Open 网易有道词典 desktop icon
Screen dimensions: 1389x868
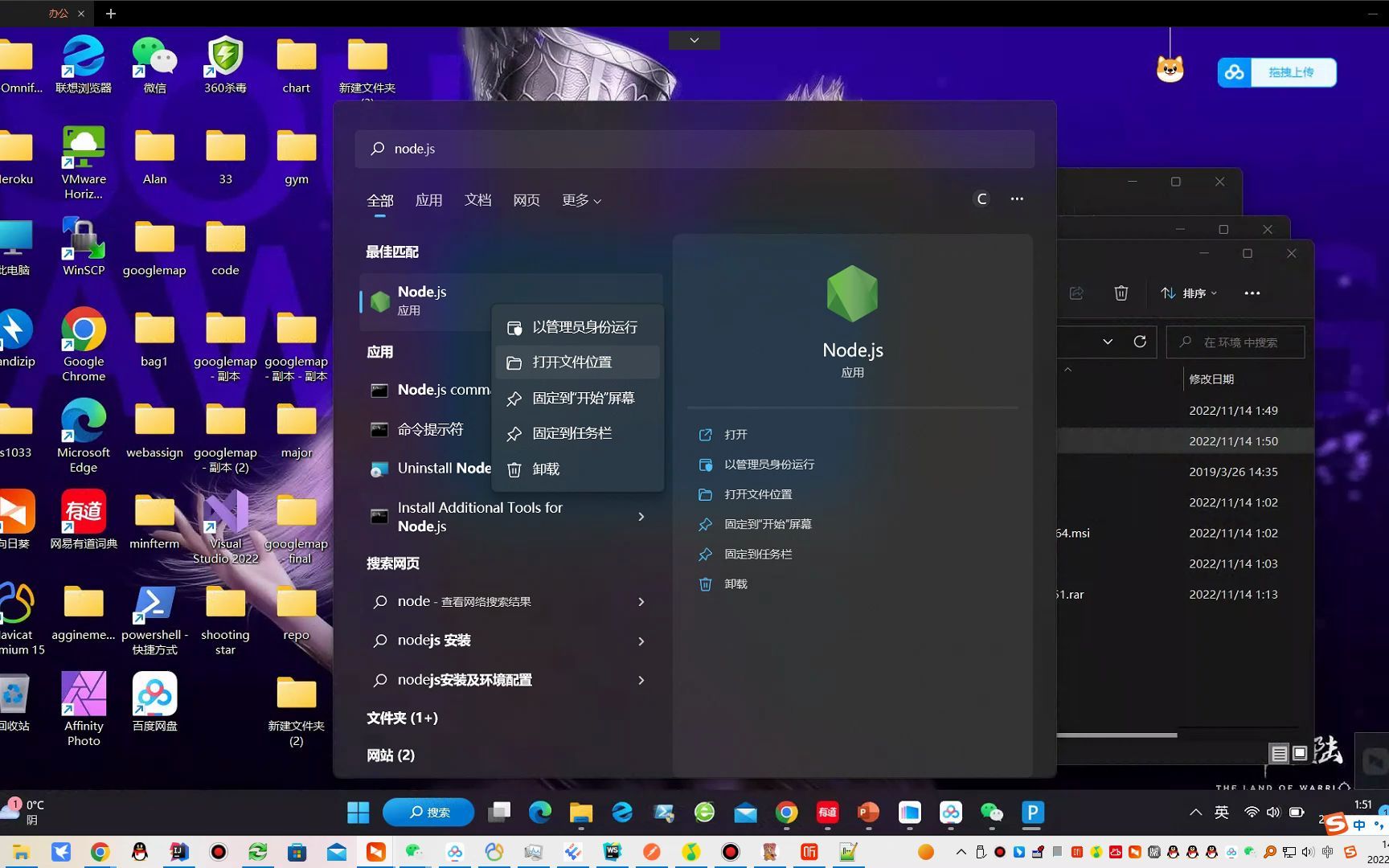coord(84,518)
